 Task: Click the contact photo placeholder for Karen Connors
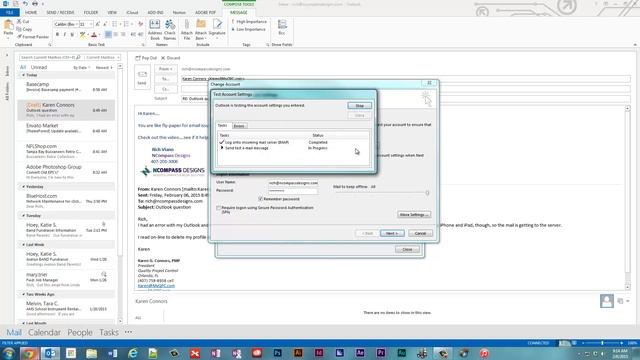click(x=607, y=301)
